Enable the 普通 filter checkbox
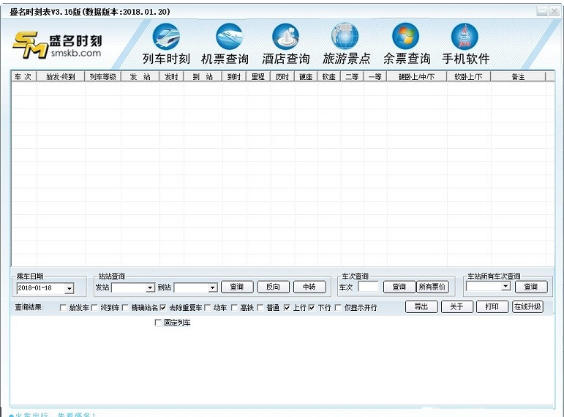Screen dimensions: 564x417 [x=260, y=308]
